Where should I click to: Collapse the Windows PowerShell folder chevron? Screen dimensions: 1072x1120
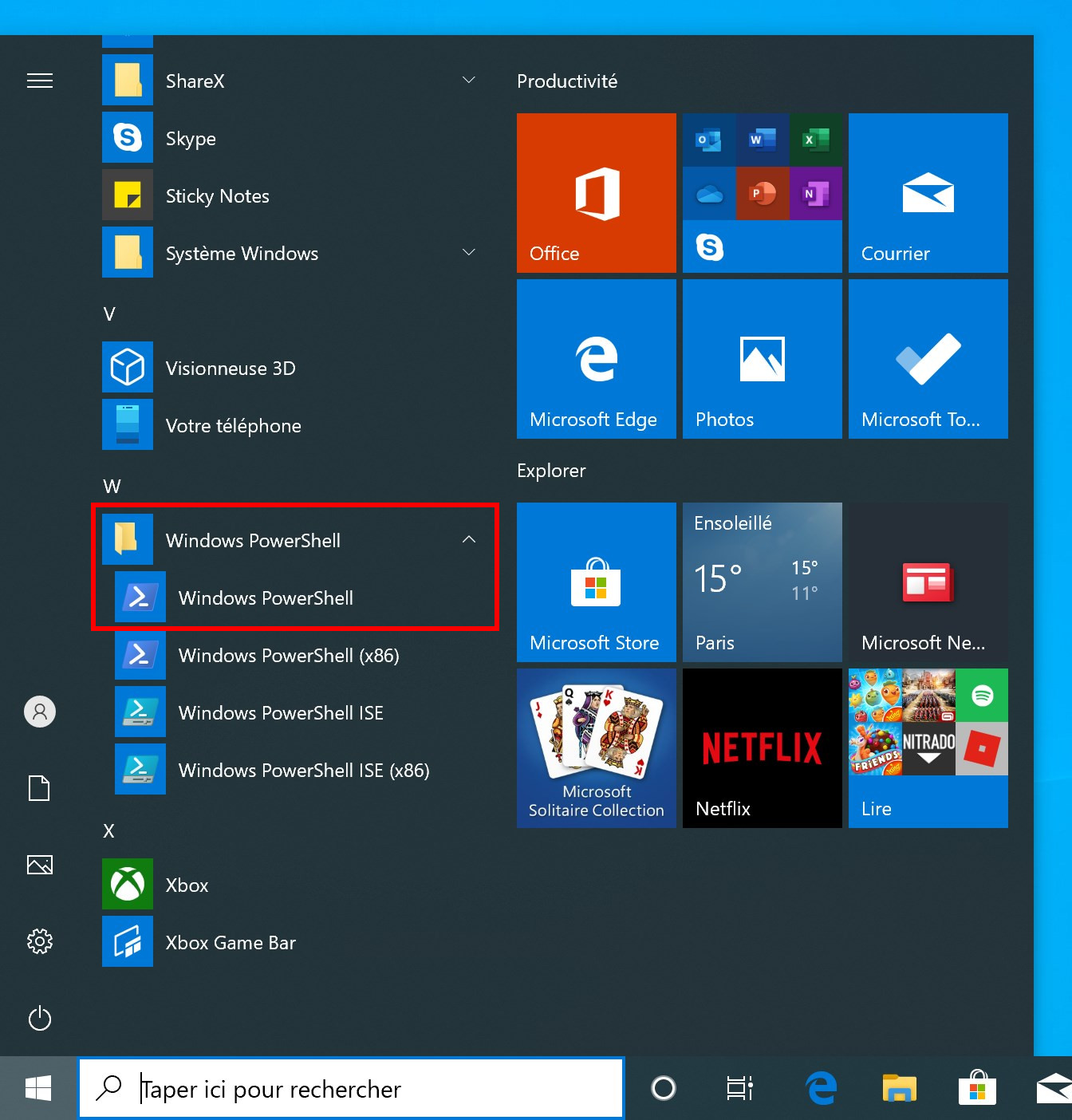click(x=469, y=539)
